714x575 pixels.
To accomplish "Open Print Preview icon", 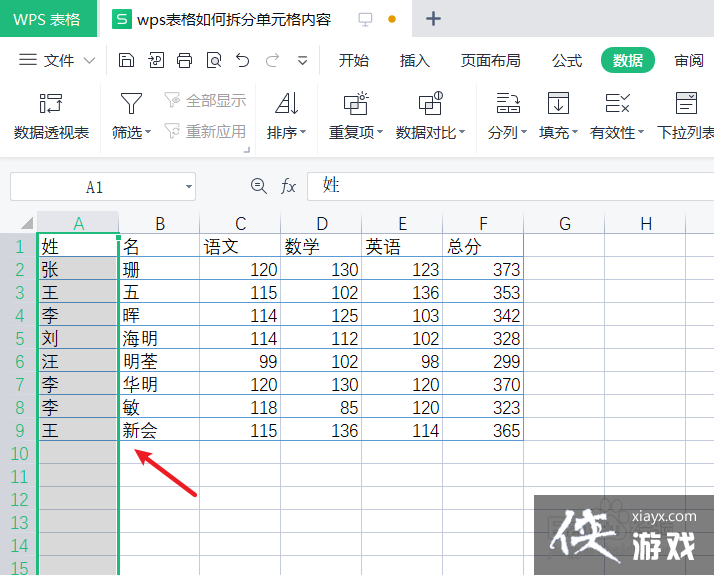I will (x=213, y=60).
